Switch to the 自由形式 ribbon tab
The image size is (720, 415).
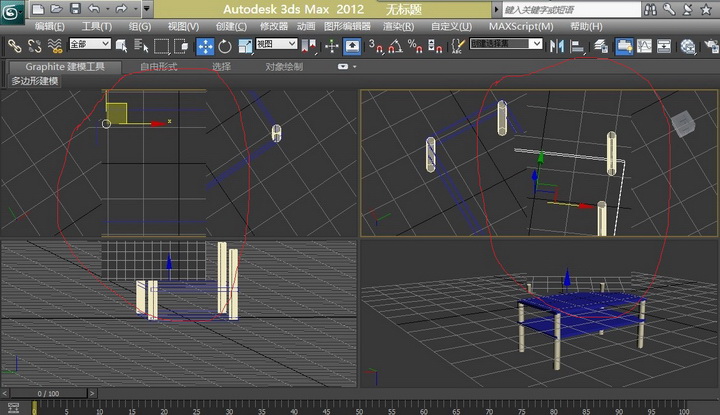tap(158, 67)
